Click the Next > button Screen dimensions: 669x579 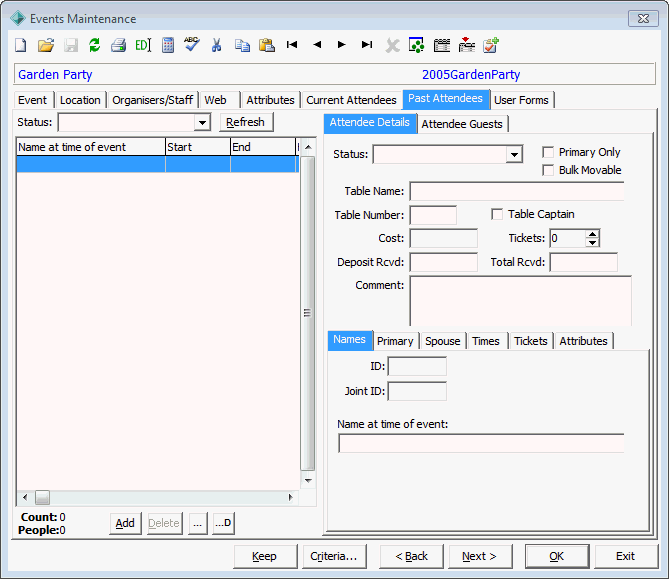(x=479, y=556)
